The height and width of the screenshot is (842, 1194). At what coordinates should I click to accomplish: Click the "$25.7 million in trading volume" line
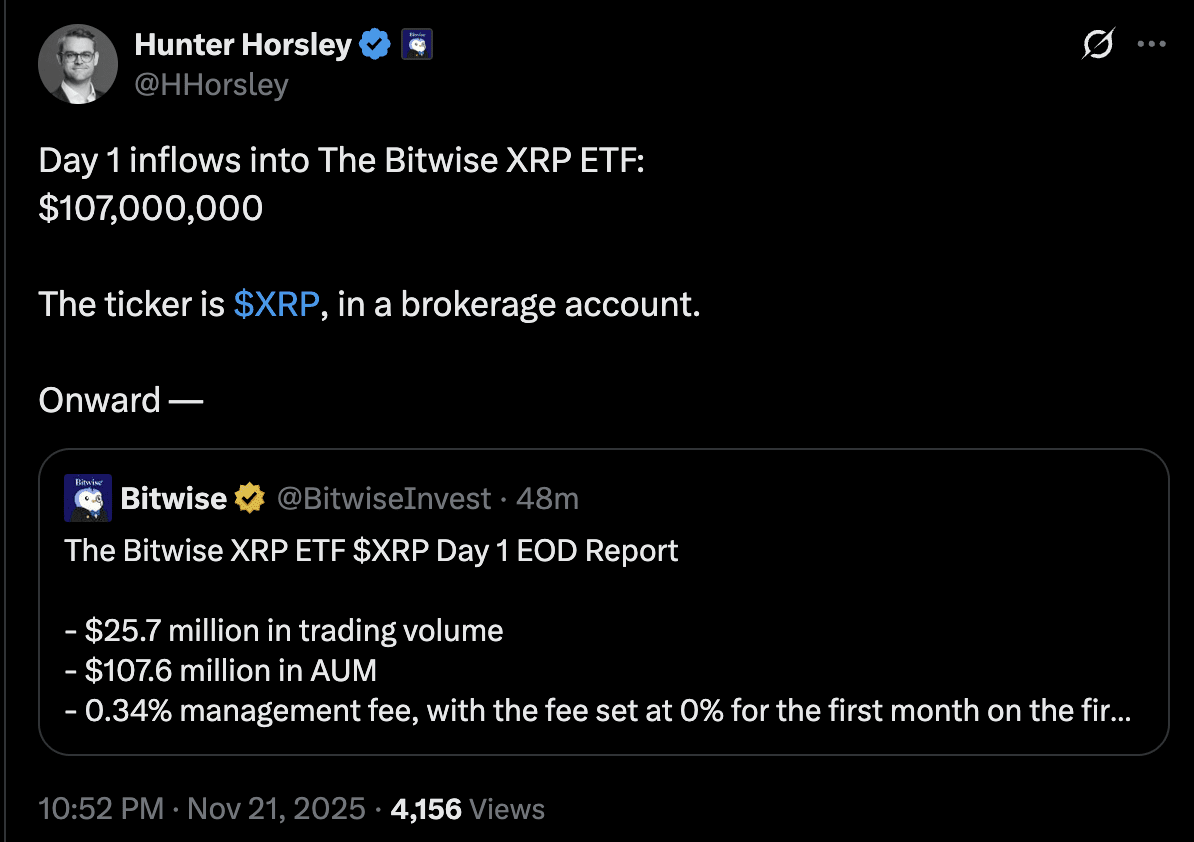283,630
